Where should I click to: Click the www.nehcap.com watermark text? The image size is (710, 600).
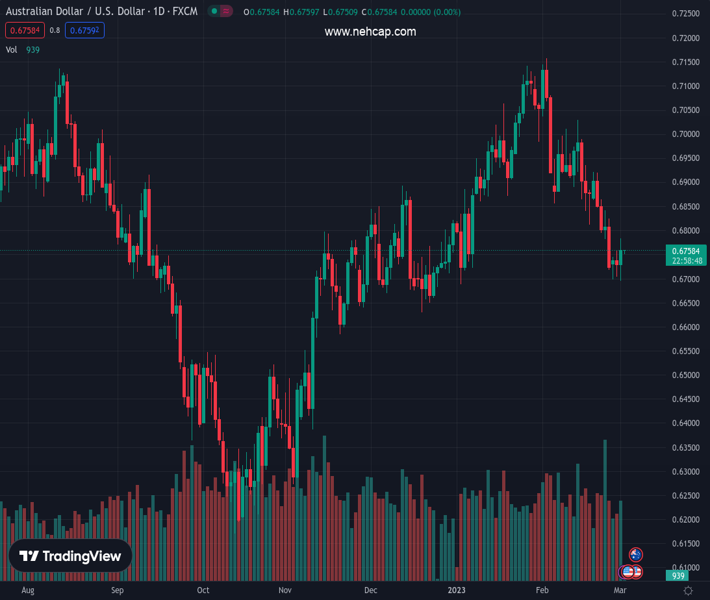click(x=370, y=32)
